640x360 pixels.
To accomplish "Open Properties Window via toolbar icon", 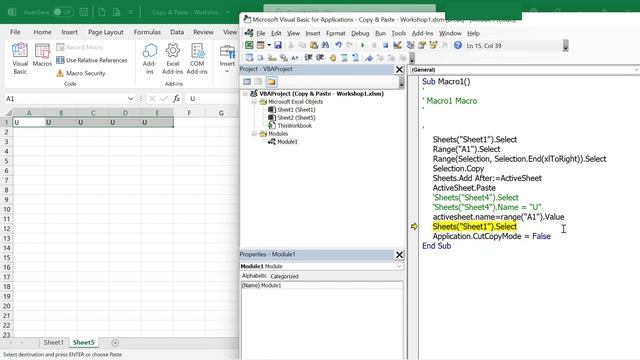I will click(422, 45).
